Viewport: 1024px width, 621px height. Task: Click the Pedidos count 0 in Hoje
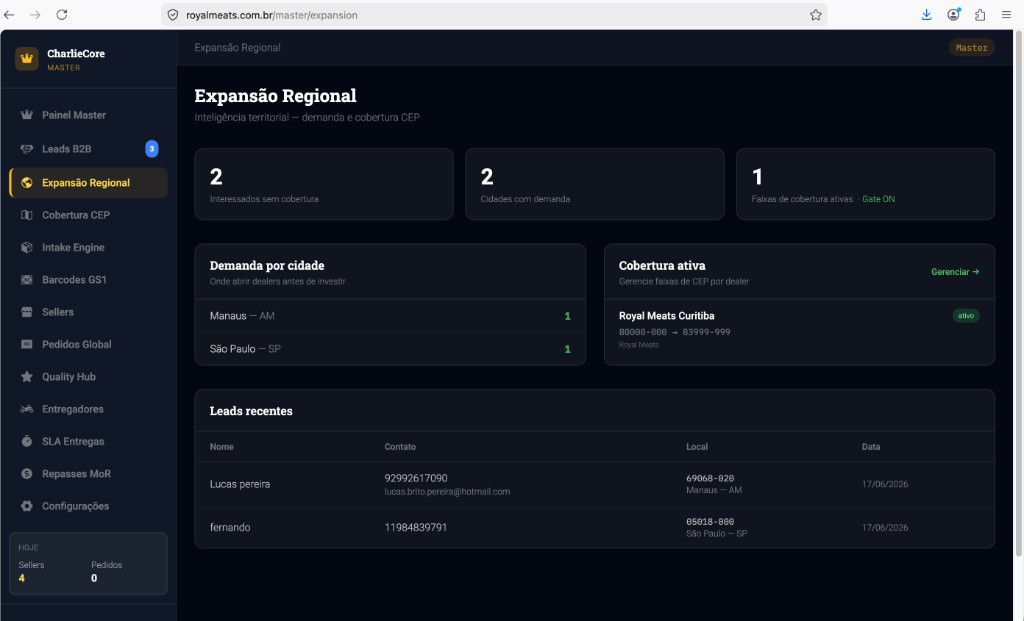pos(94,578)
